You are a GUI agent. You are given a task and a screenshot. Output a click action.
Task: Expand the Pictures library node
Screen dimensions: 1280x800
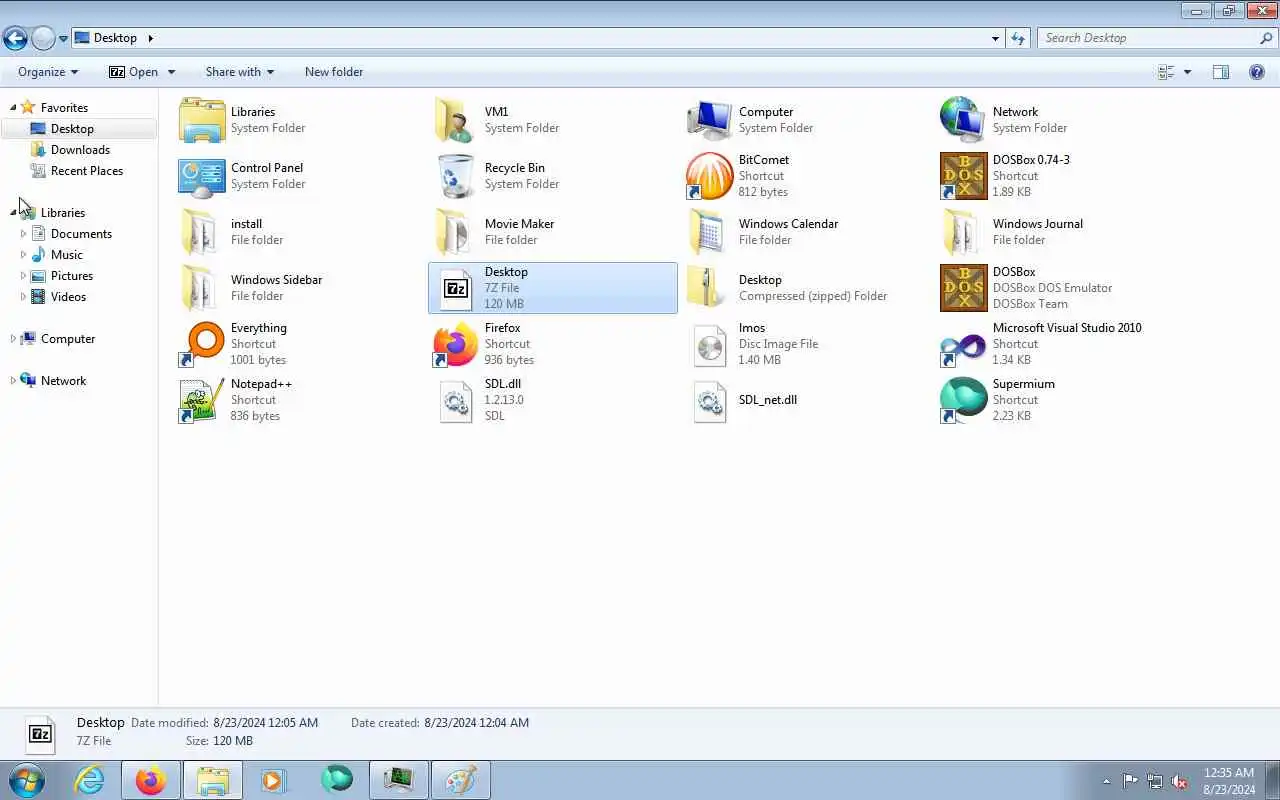[x=23, y=276]
